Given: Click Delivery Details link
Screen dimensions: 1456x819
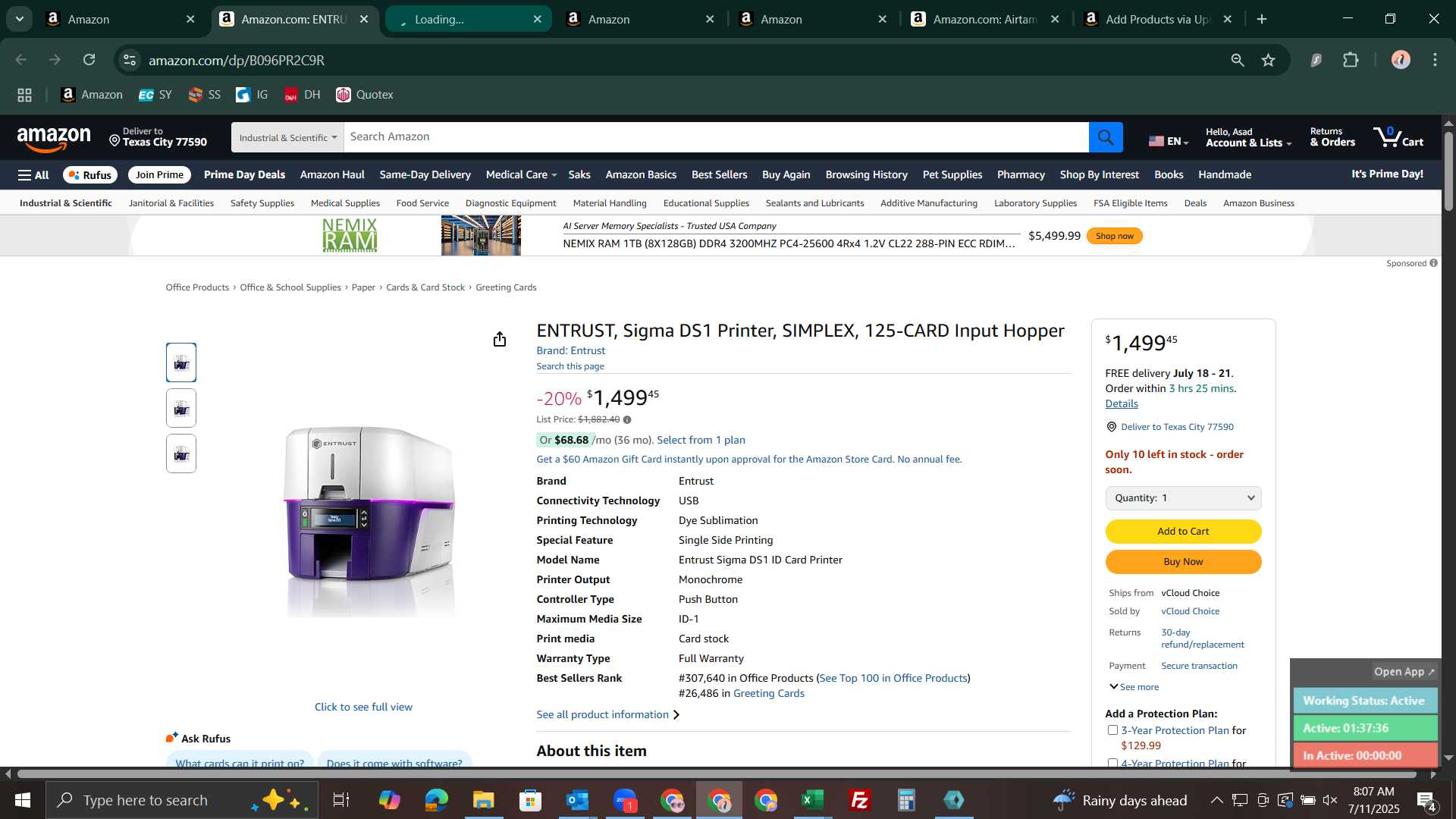Looking at the screenshot, I should 1121,404.
